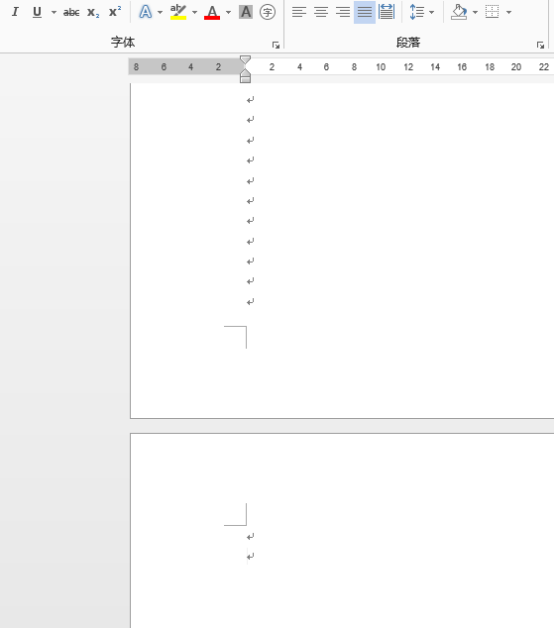Viewport: 554px width, 628px height.
Task: Align text to the right
Action: pyautogui.click(x=343, y=12)
